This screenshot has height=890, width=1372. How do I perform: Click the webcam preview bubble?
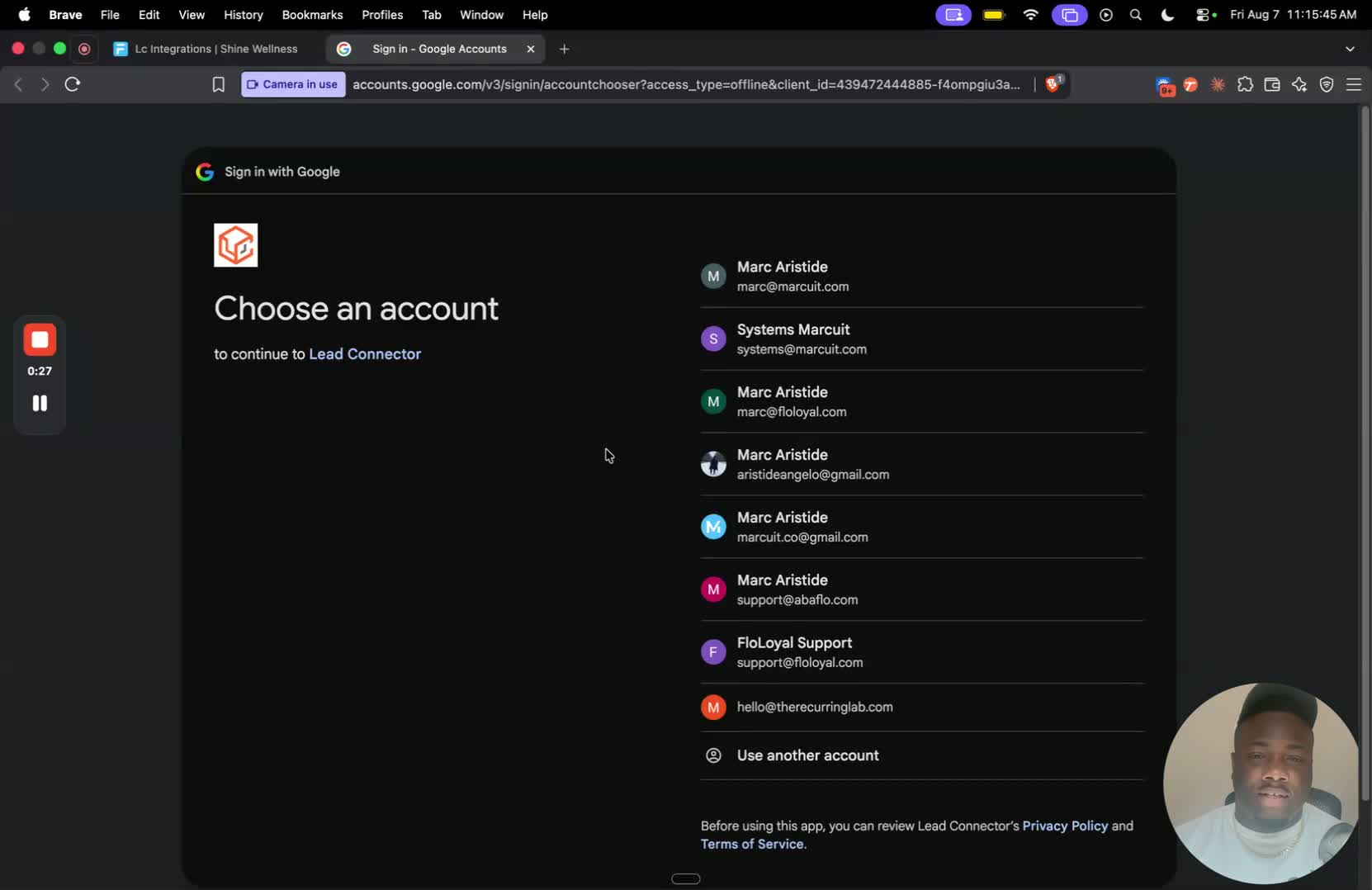tap(1261, 783)
